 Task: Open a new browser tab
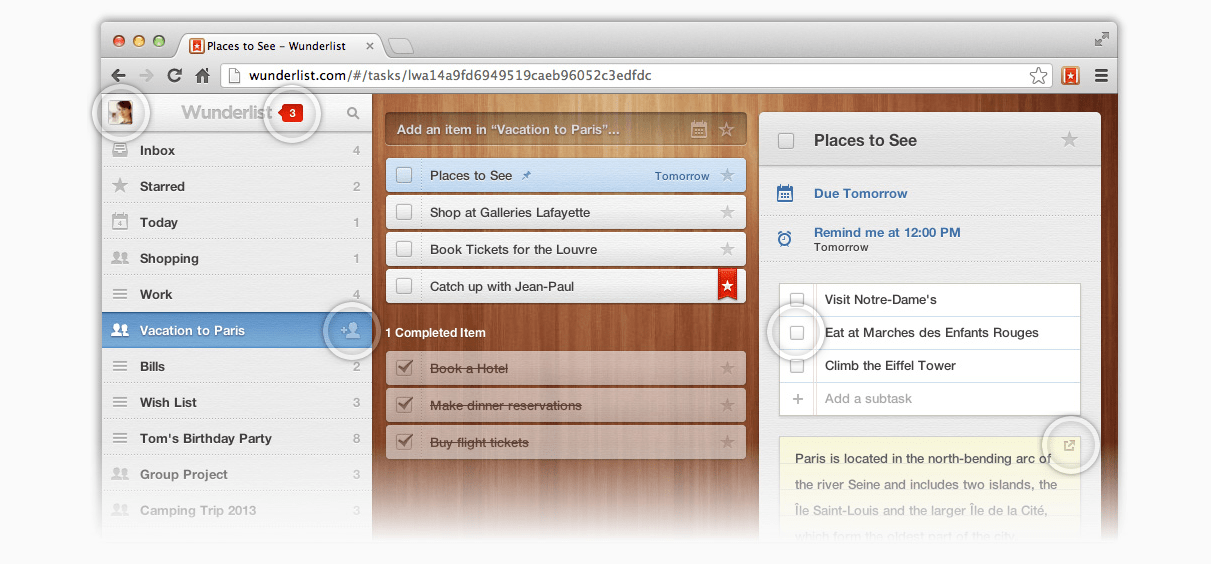click(400, 46)
